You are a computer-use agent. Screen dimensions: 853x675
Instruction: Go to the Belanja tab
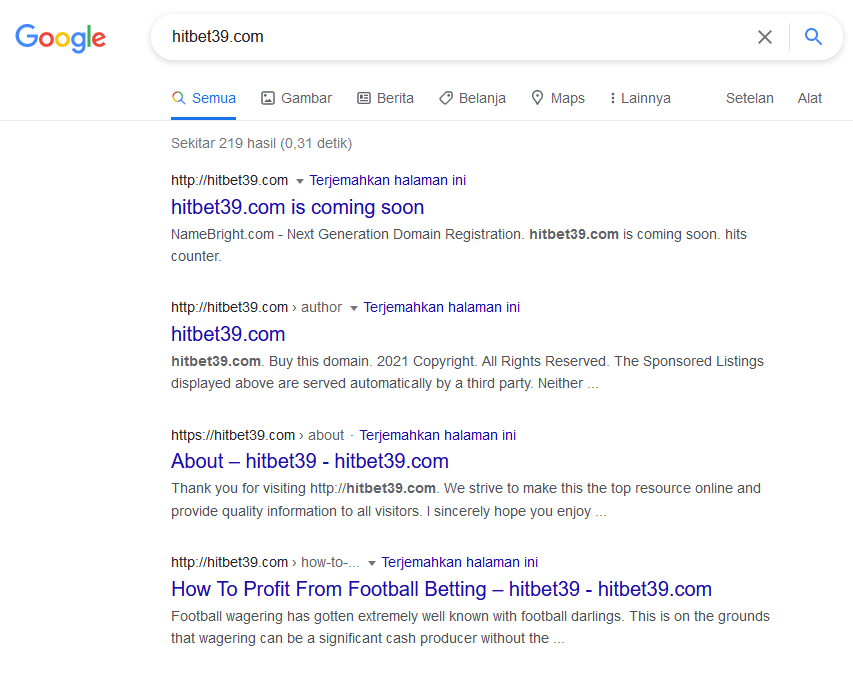point(472,98)
